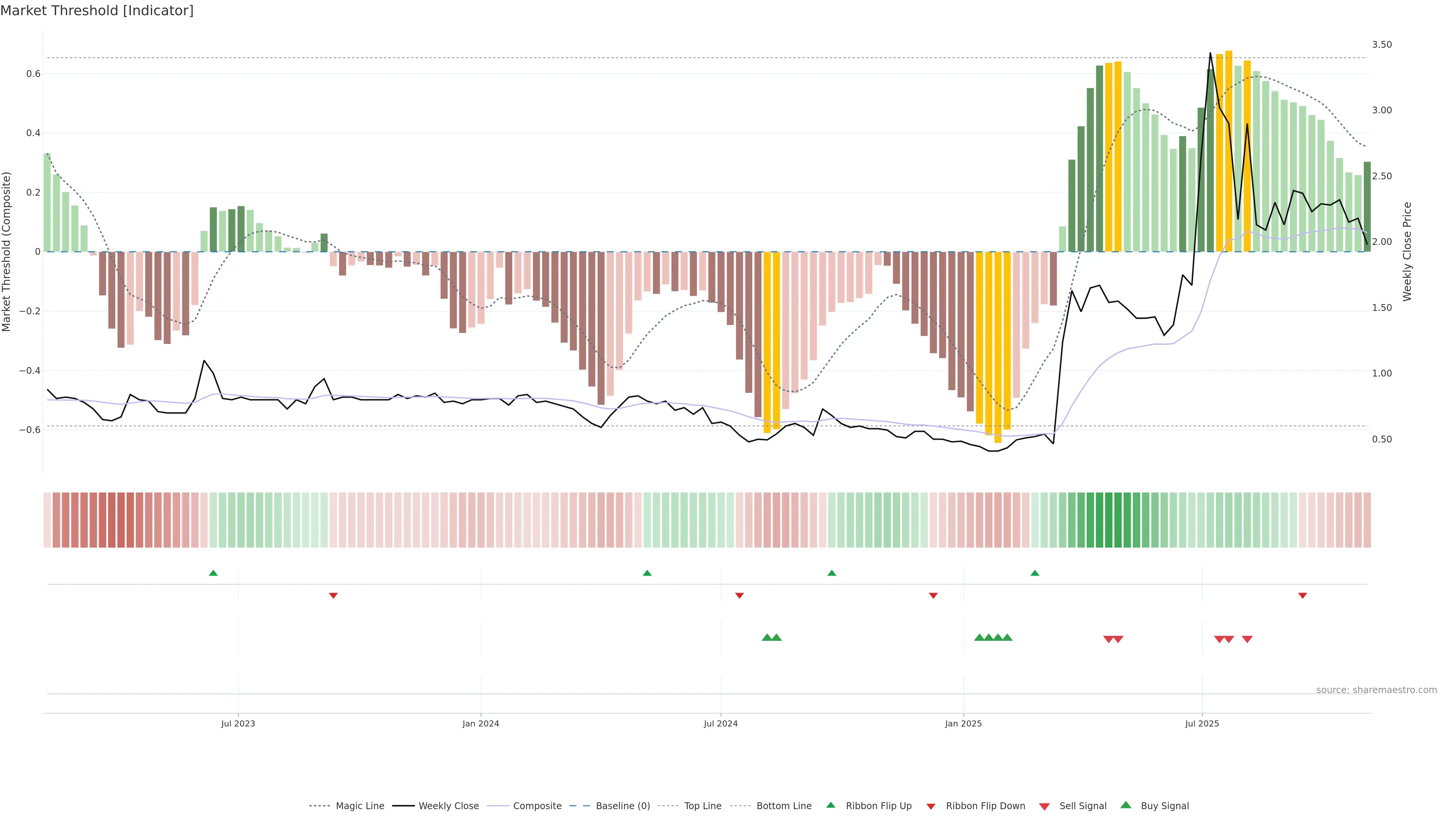Viewport: 1456px width, 819px height.
Task: Toggle the Composite legend entry
Action: click(537, 806)
